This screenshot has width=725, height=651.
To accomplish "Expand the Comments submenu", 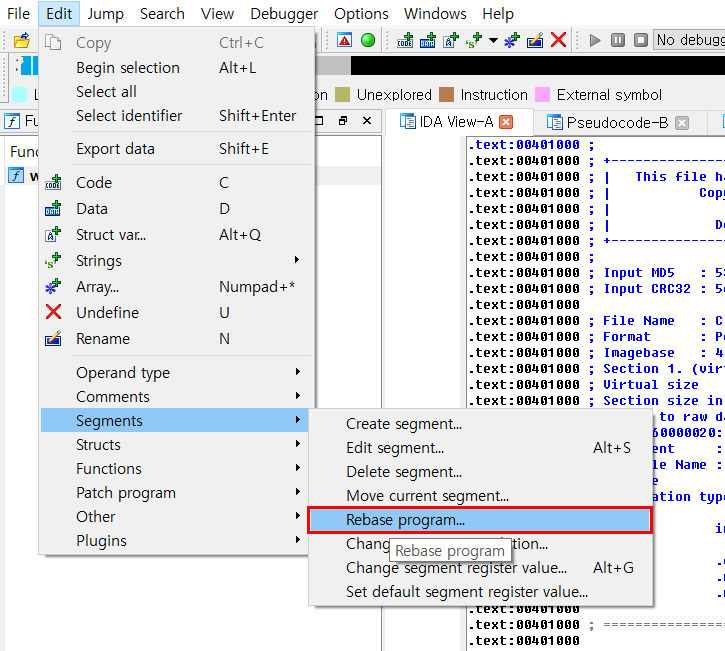I will (177, 397).
